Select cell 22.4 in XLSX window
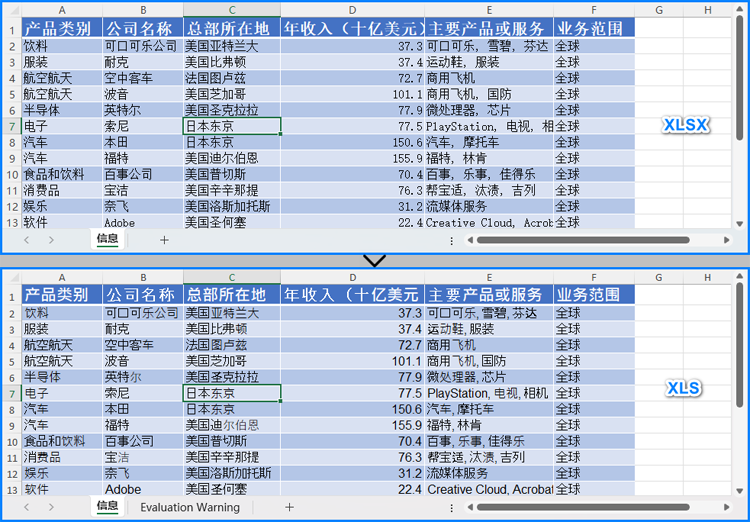 [x=352, y=222]
